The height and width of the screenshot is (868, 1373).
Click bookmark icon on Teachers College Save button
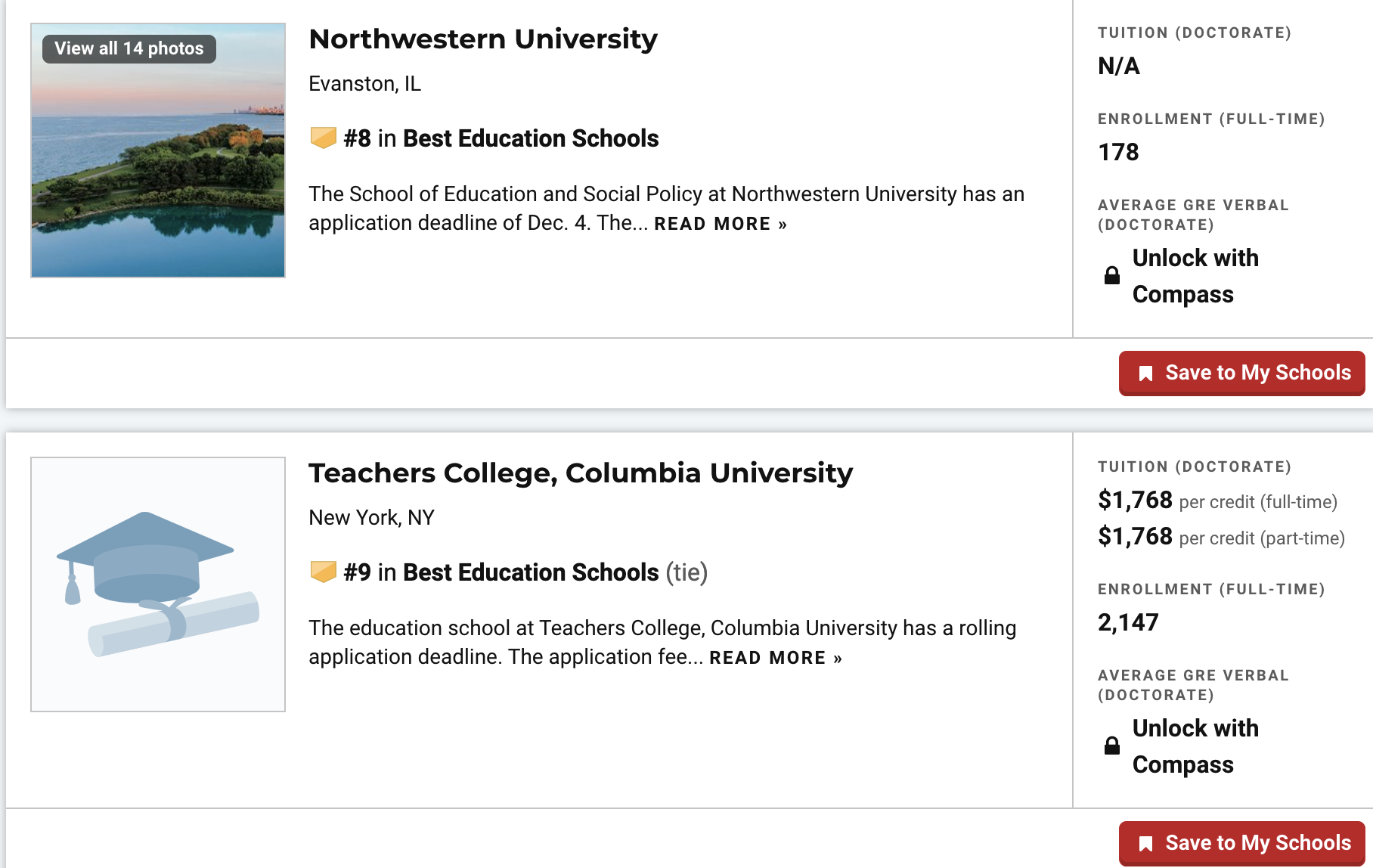click(x=1145, y=844)
